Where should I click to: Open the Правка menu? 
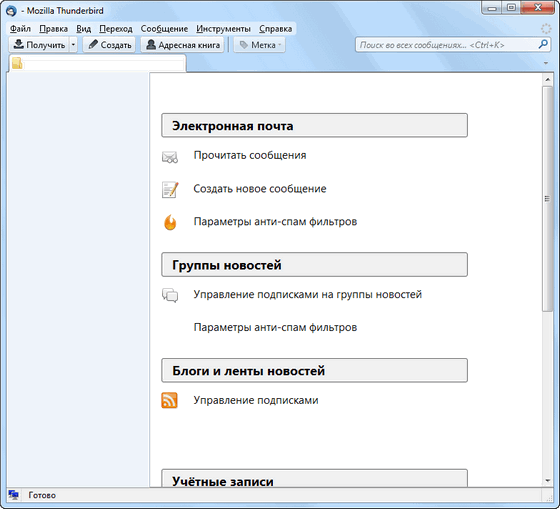54,29
